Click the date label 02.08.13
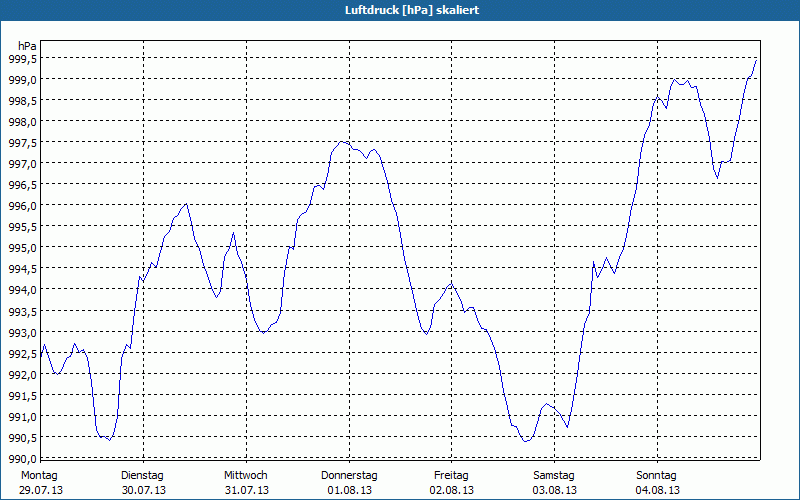 pos(452,490)
